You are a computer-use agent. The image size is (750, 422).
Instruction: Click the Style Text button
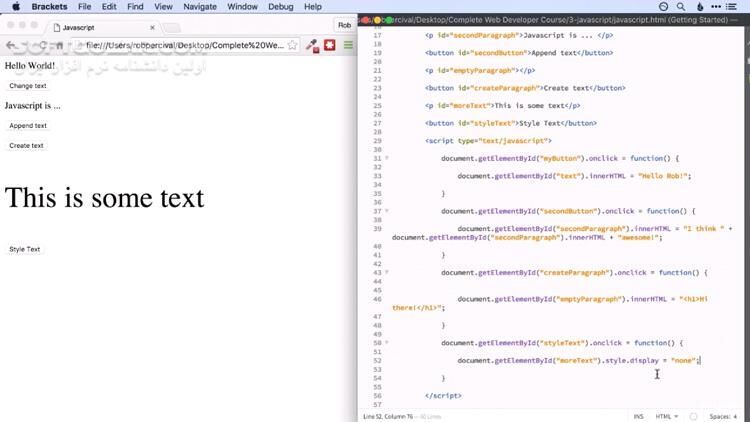pyautogui.click(x=24, y=249)
